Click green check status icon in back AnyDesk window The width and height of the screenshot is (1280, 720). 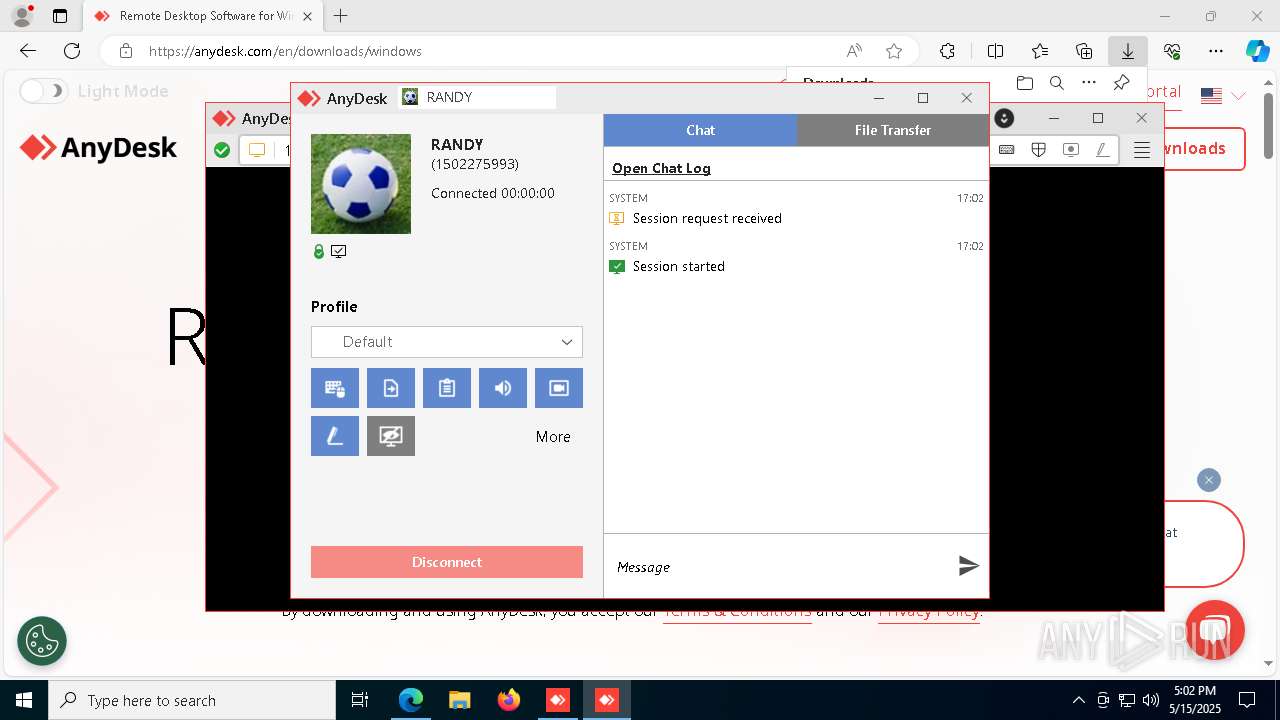[222, 150]
